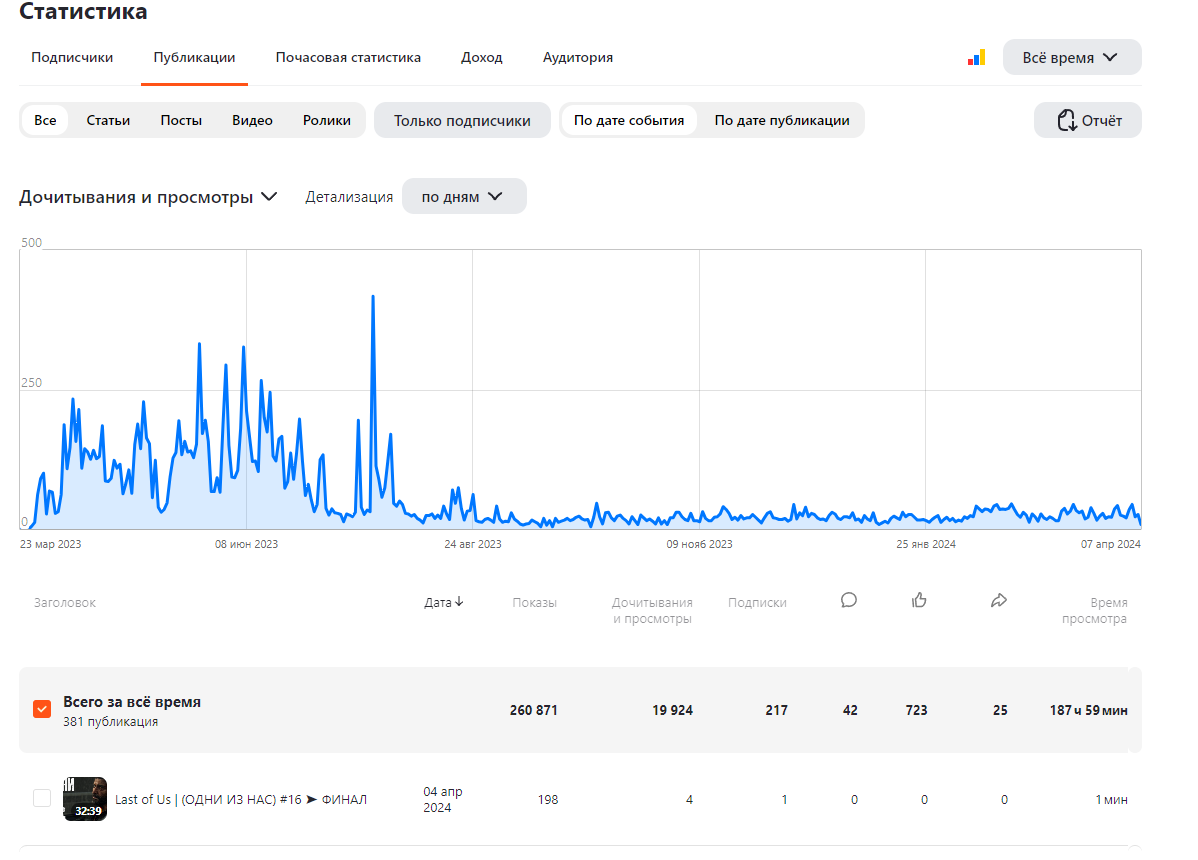The image size is (1198, 860).
Task: Click the shares arrow column icon
Action: (x=999, y=601)
